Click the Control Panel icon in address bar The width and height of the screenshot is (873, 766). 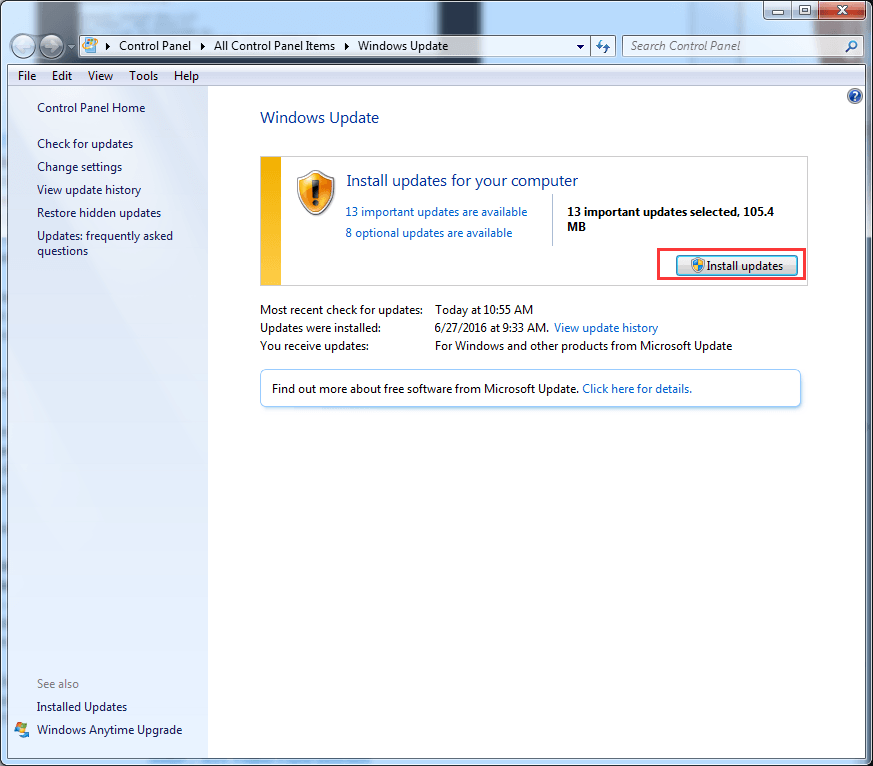click(90, 46)
